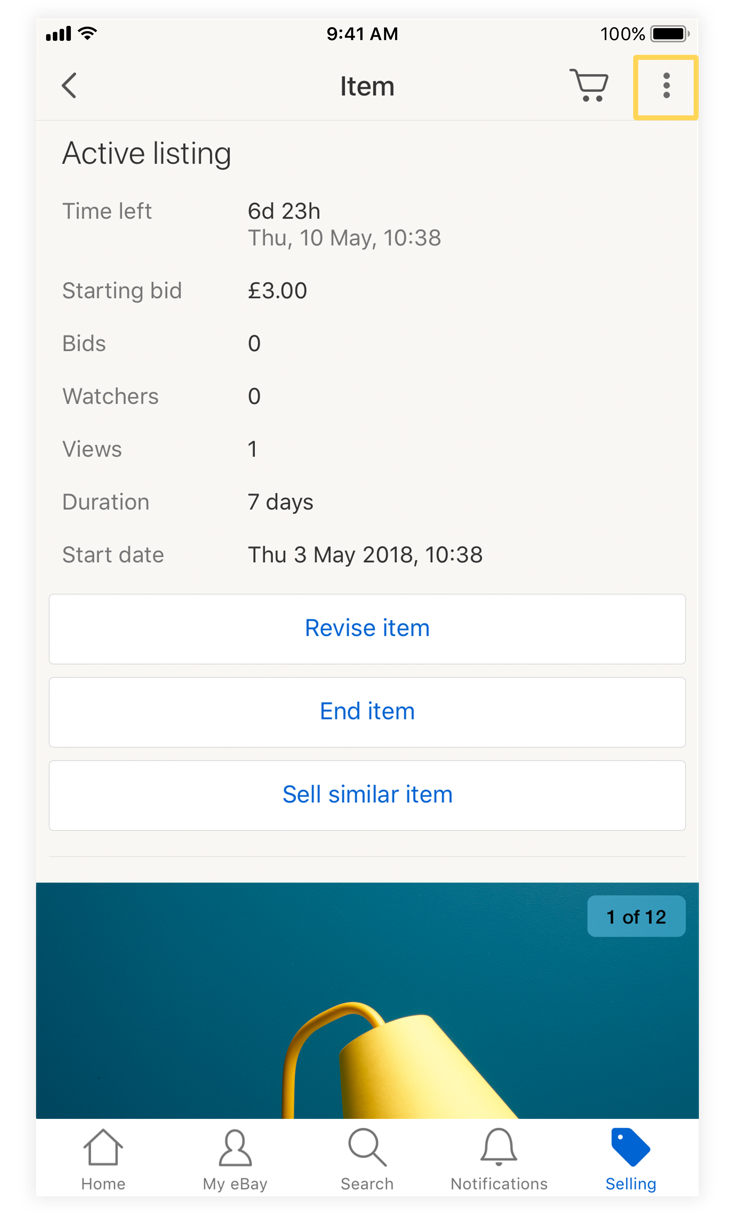Tap the Revise item button
The image size is (736, 1214).
367,629
